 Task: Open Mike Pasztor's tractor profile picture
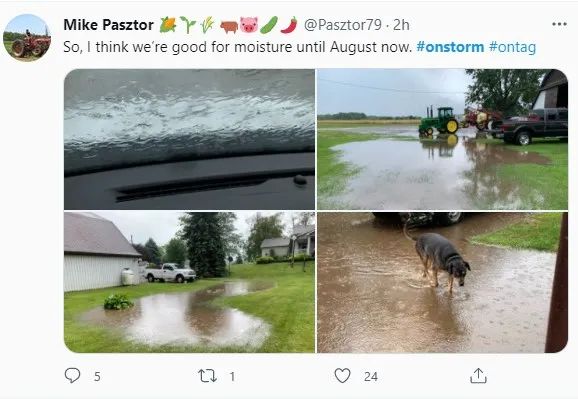[27, 38]
